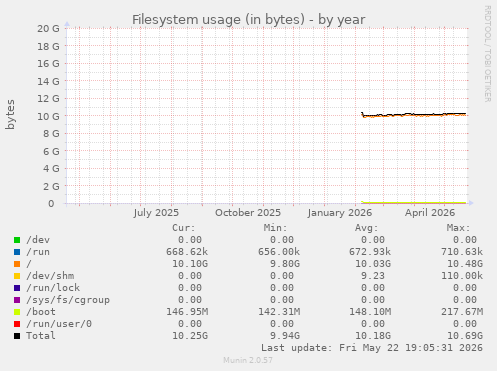This screenshot has width=497, height=371.
Task: Click the blue /run legend swatch
Action: [x=17, y=252]
